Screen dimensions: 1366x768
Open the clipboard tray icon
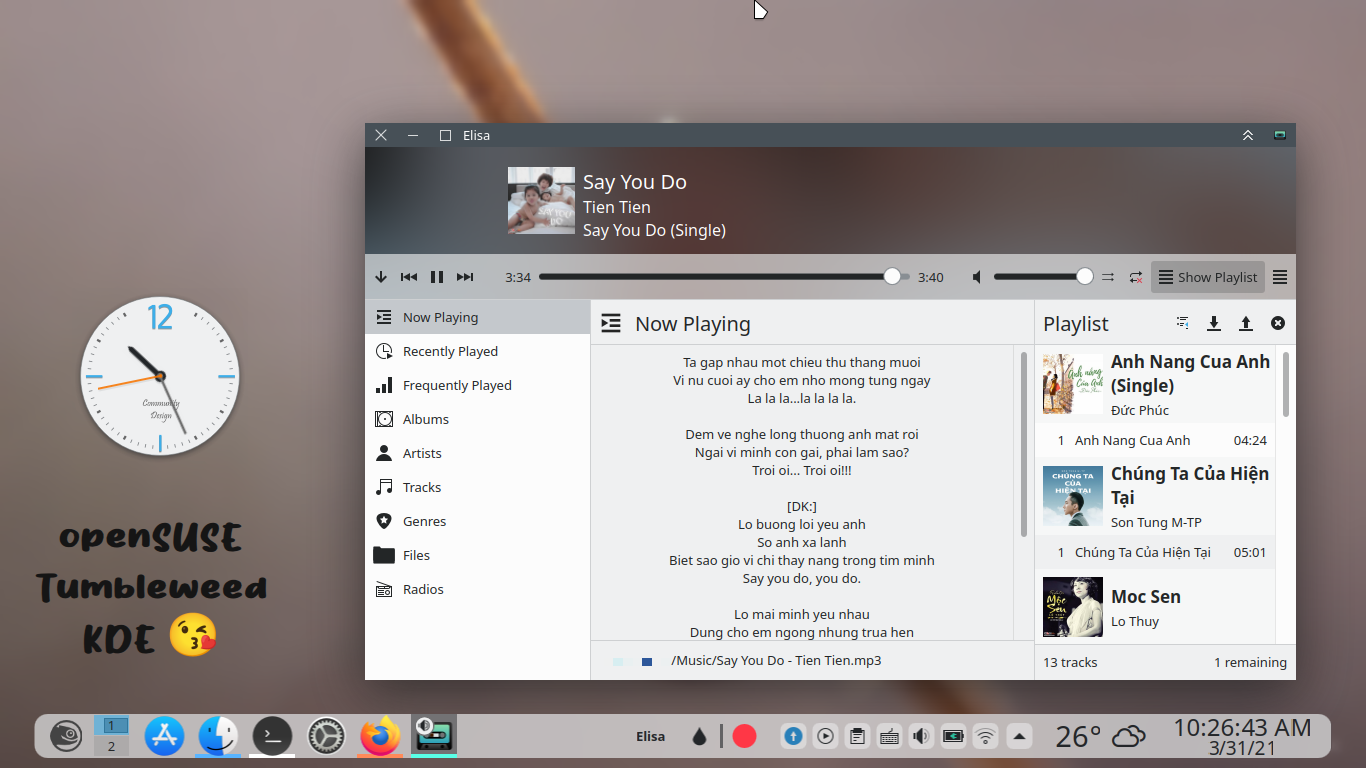[x=857, y=737]
